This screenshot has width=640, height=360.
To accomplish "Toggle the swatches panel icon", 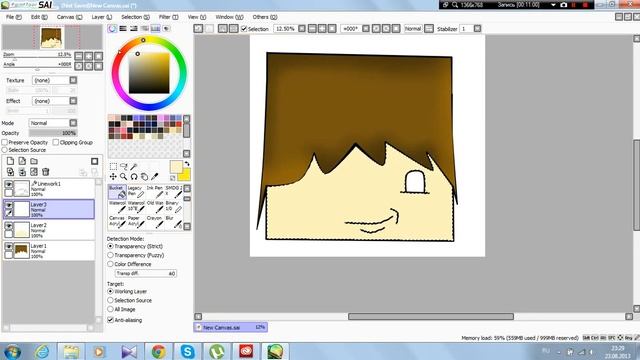I will pyautogui.click(x=156, y=29).
